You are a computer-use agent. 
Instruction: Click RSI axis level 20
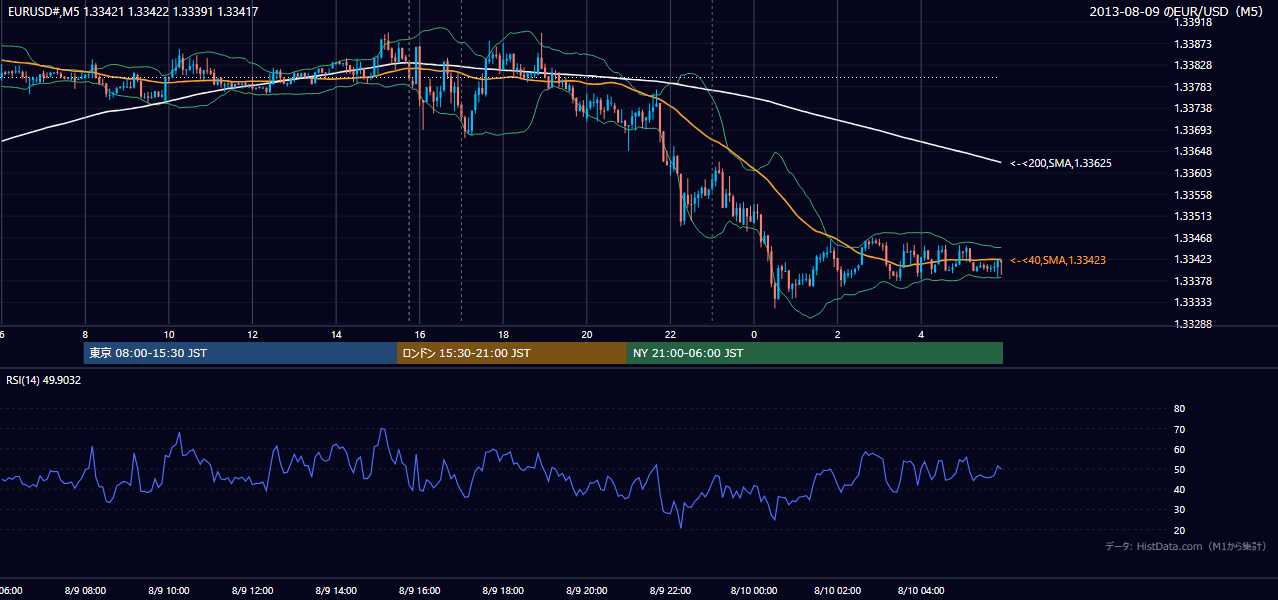pos(1179,530)
